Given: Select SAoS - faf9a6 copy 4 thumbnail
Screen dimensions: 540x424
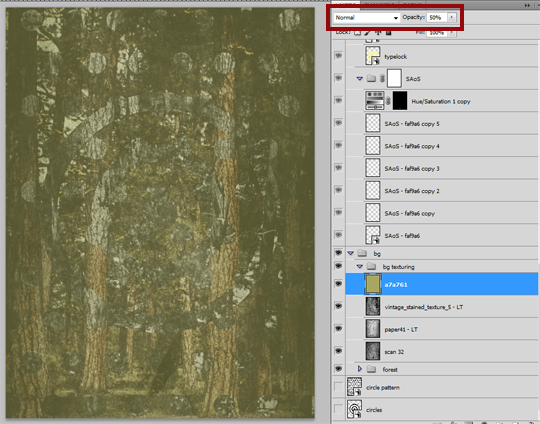Looking at the screenshot, I should point(373,145).
